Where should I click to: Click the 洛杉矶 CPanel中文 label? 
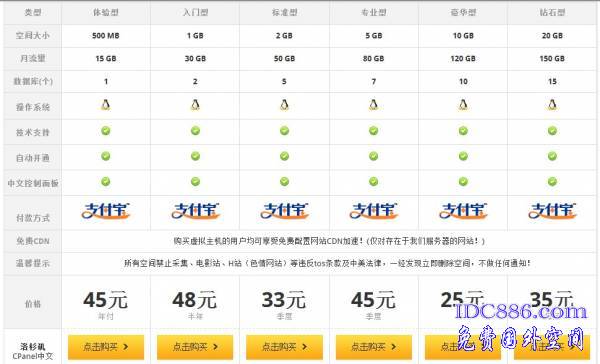pos(33,351)
